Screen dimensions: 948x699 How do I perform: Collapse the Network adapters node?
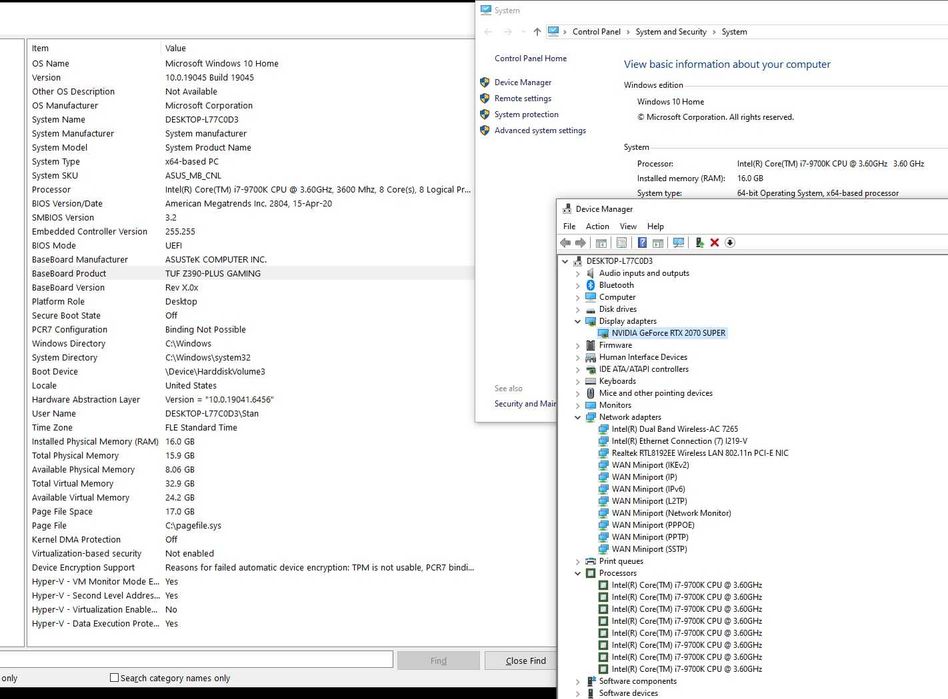(577, 417)
